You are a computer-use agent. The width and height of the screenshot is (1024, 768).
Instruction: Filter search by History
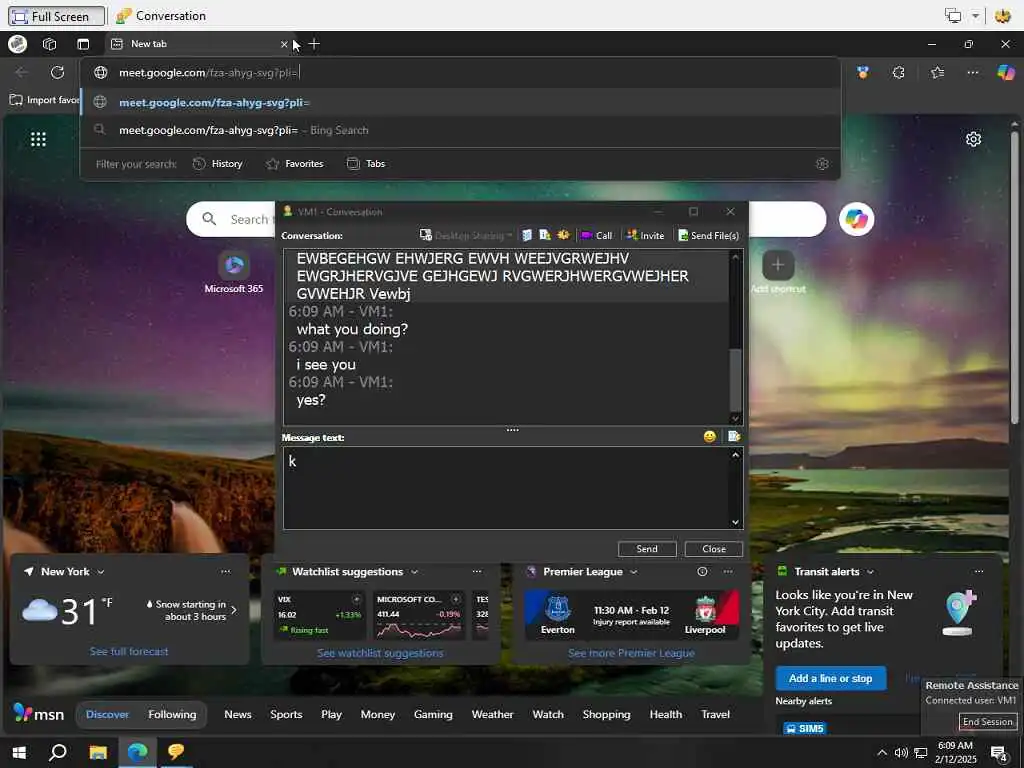(x=218, y=164)
